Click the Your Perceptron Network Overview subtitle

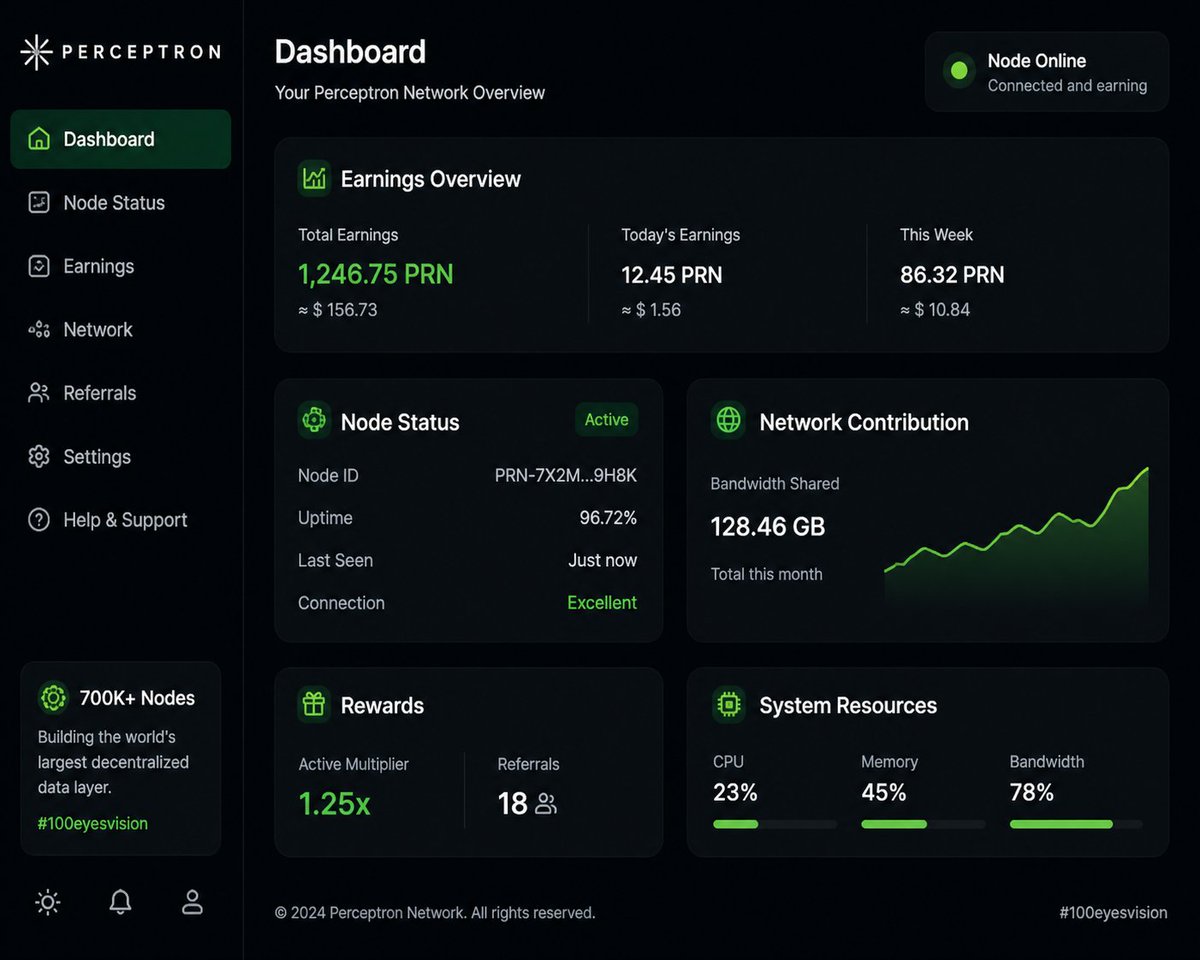[410, 93]
